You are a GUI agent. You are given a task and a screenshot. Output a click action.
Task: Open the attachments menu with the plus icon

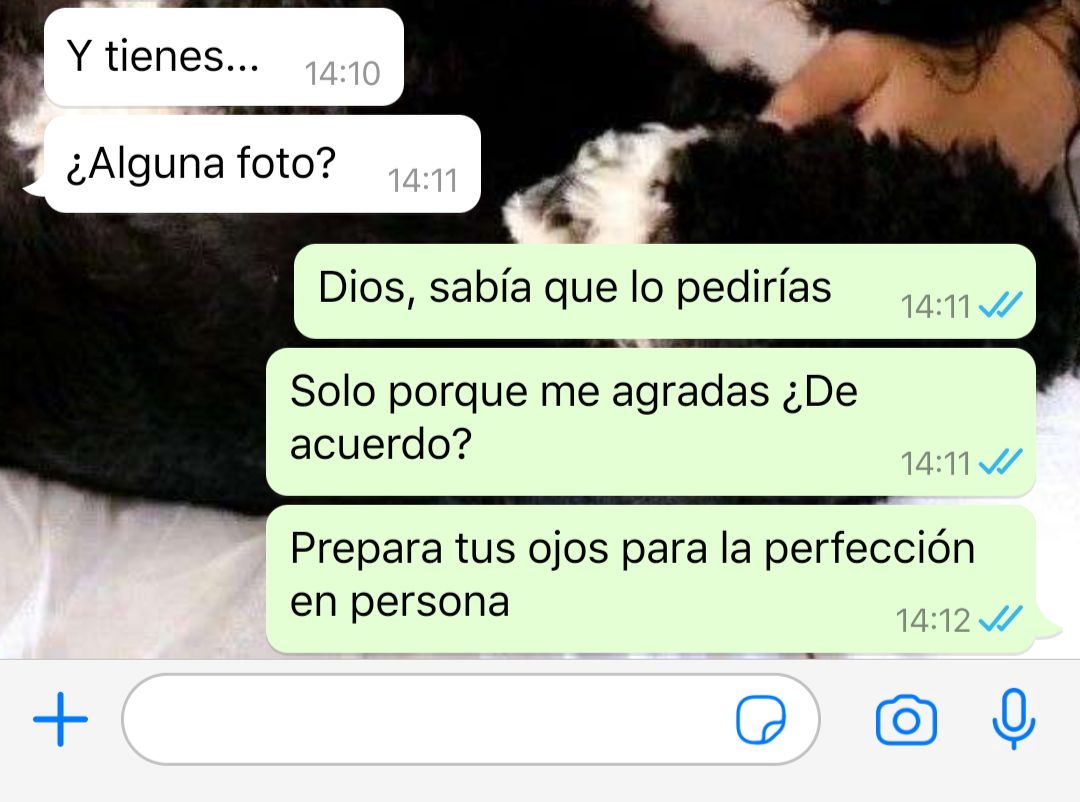[x=61, y=719]
